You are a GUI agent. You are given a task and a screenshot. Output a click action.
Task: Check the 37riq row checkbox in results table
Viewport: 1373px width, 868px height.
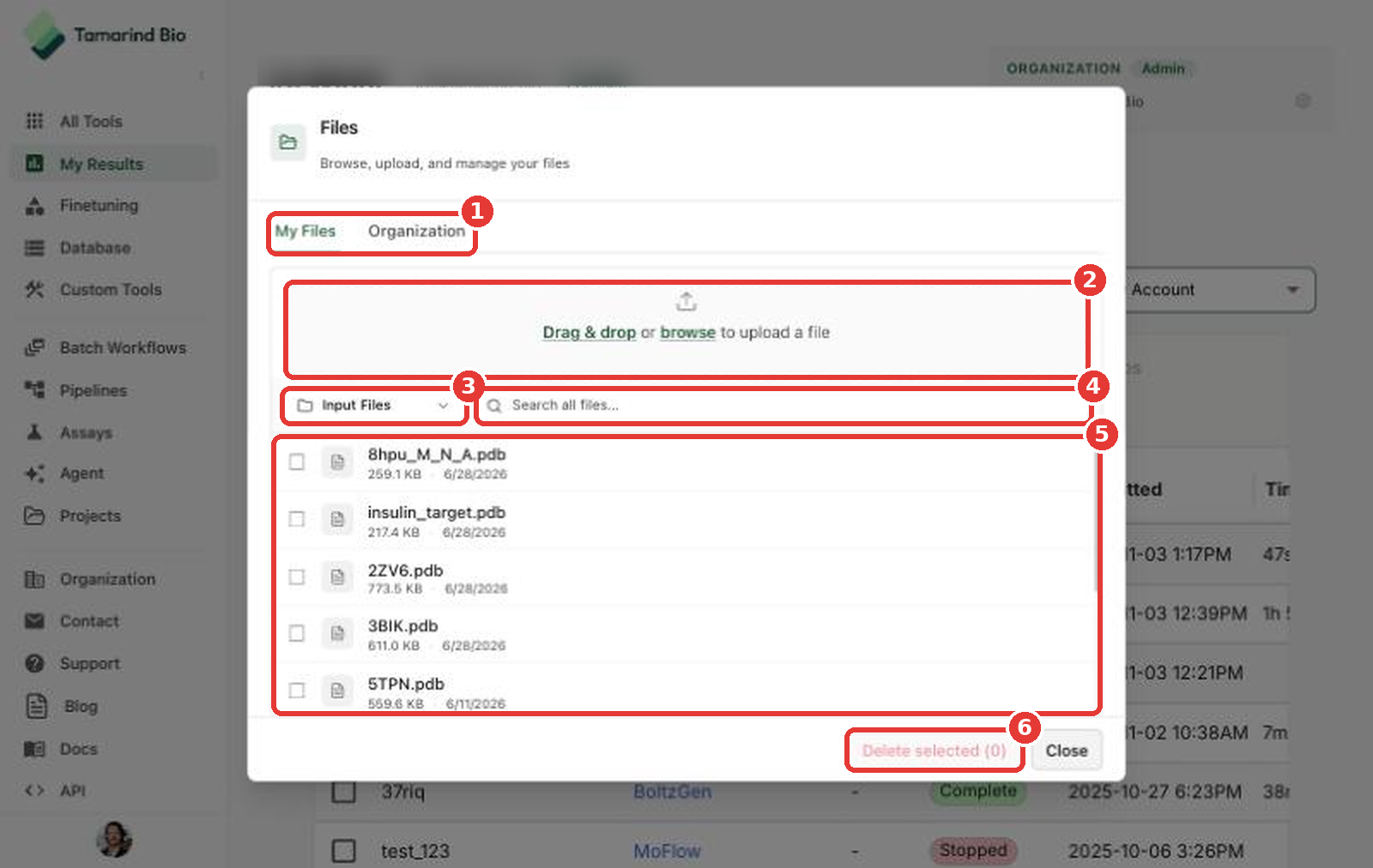click(x=344, y=791)
